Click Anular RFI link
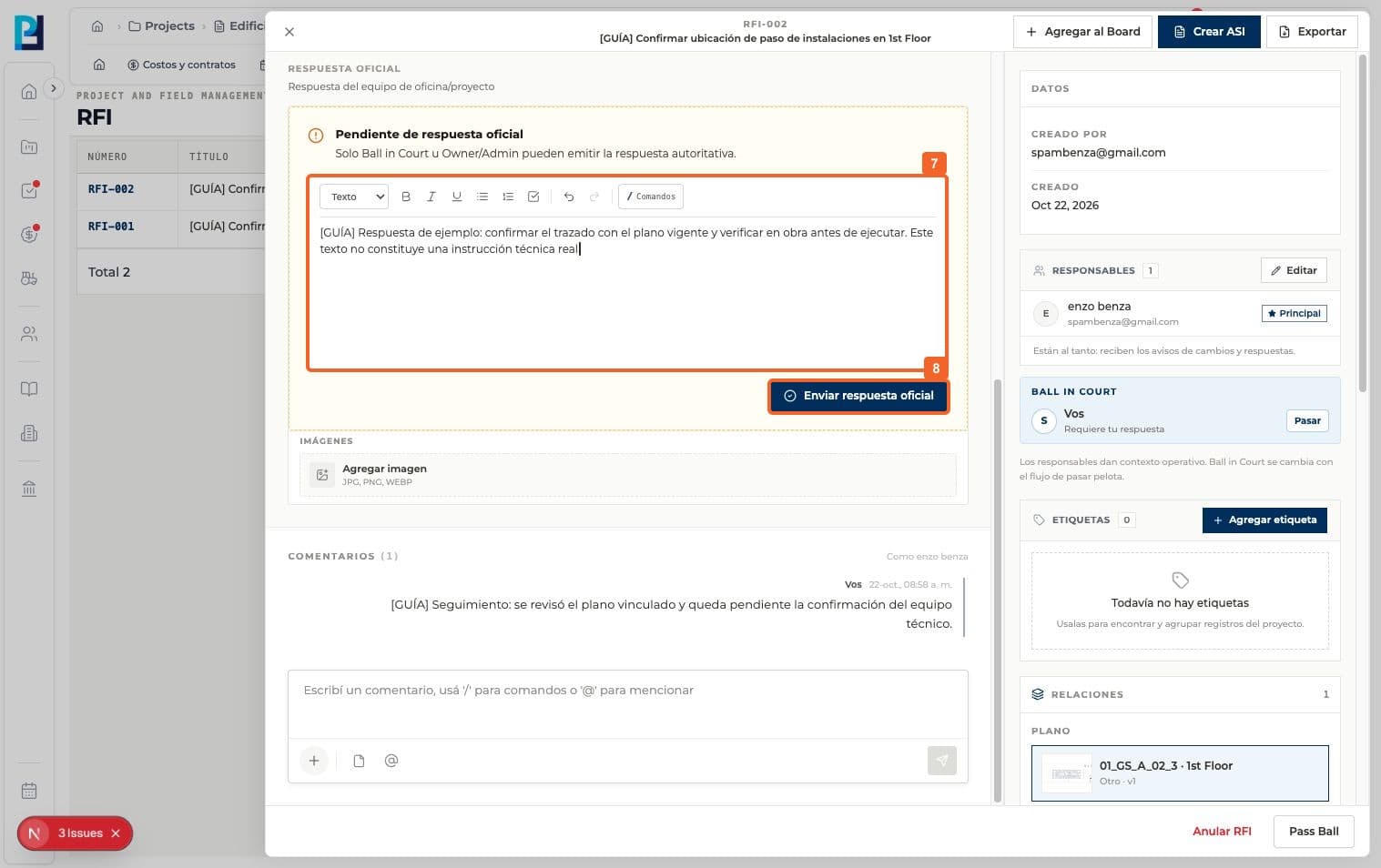 [x=1222, y=832]
